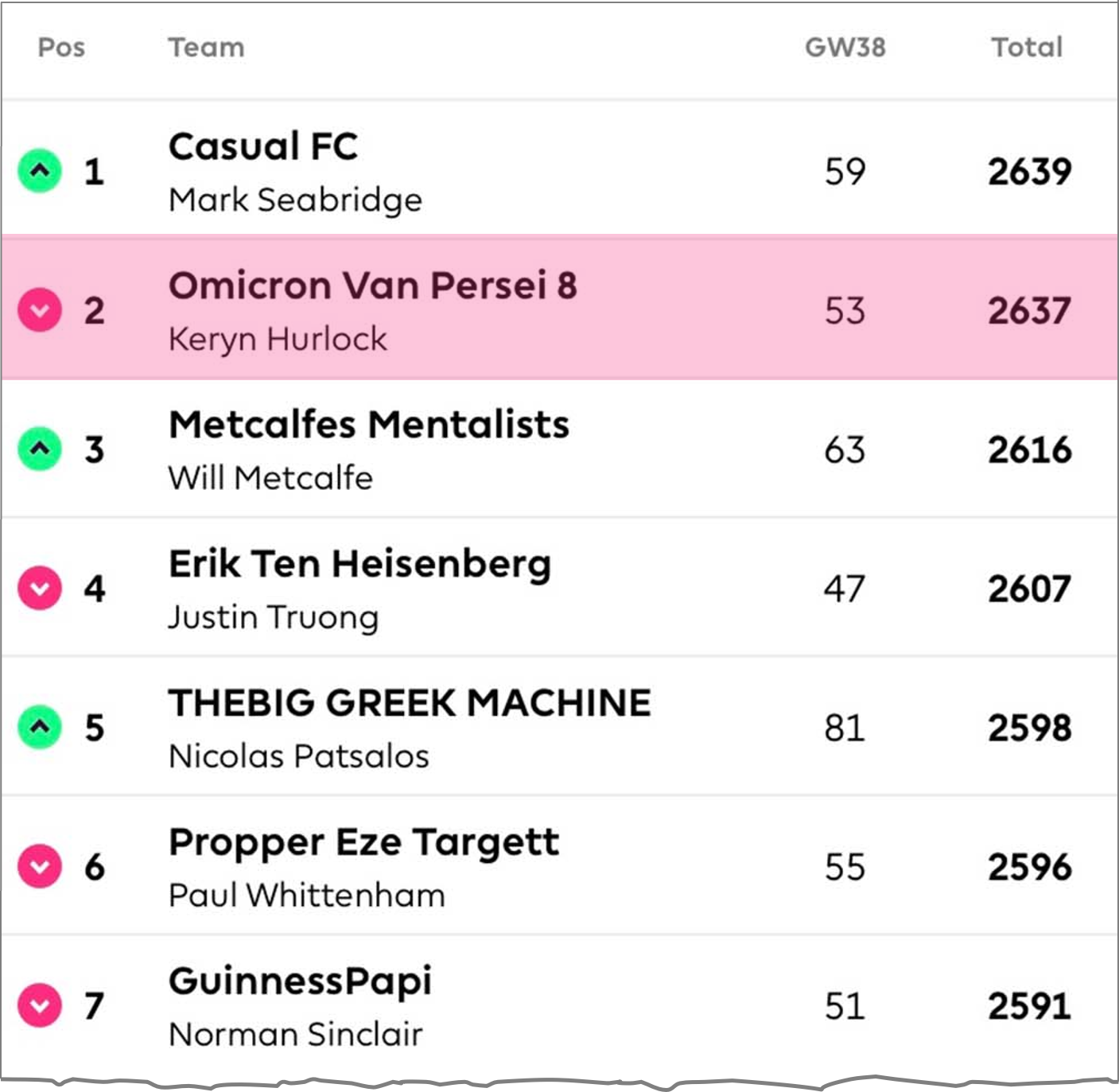Click the Pos column header

point(61,48)
